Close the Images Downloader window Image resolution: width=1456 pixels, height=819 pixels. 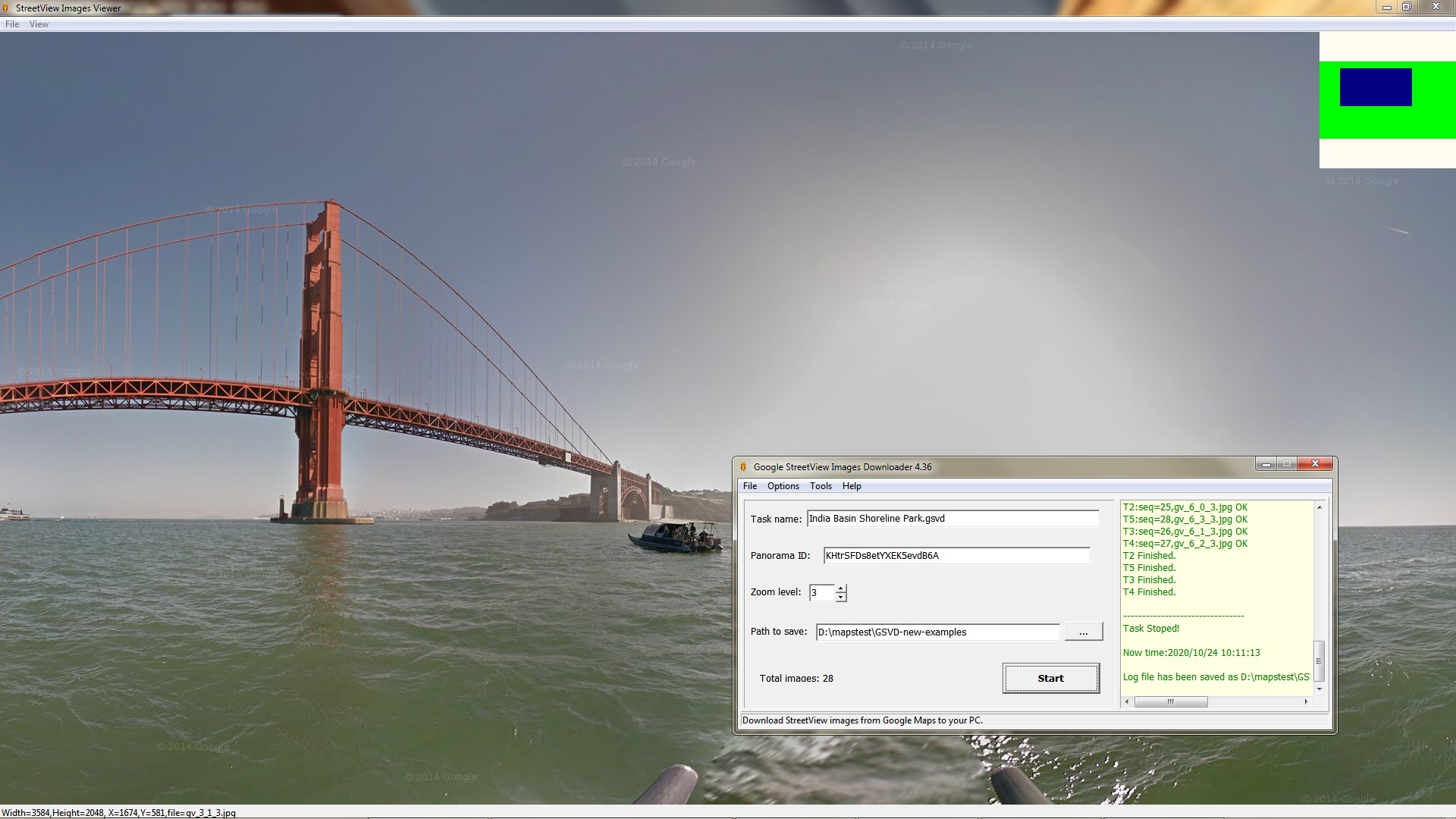[x=1315, y=464]
